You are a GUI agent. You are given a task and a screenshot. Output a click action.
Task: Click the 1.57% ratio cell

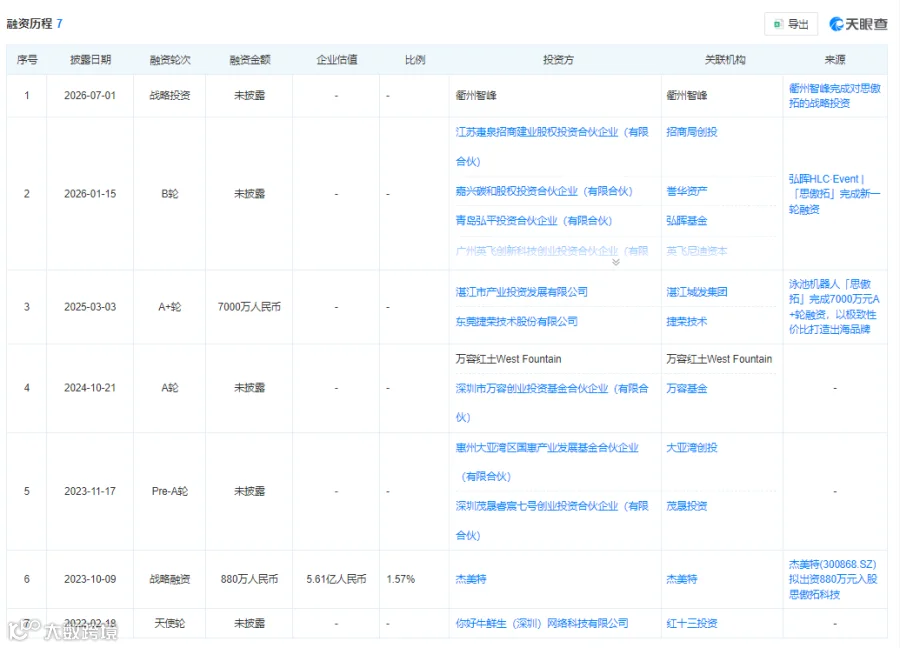pyautogui.click(x=401, y=579)
